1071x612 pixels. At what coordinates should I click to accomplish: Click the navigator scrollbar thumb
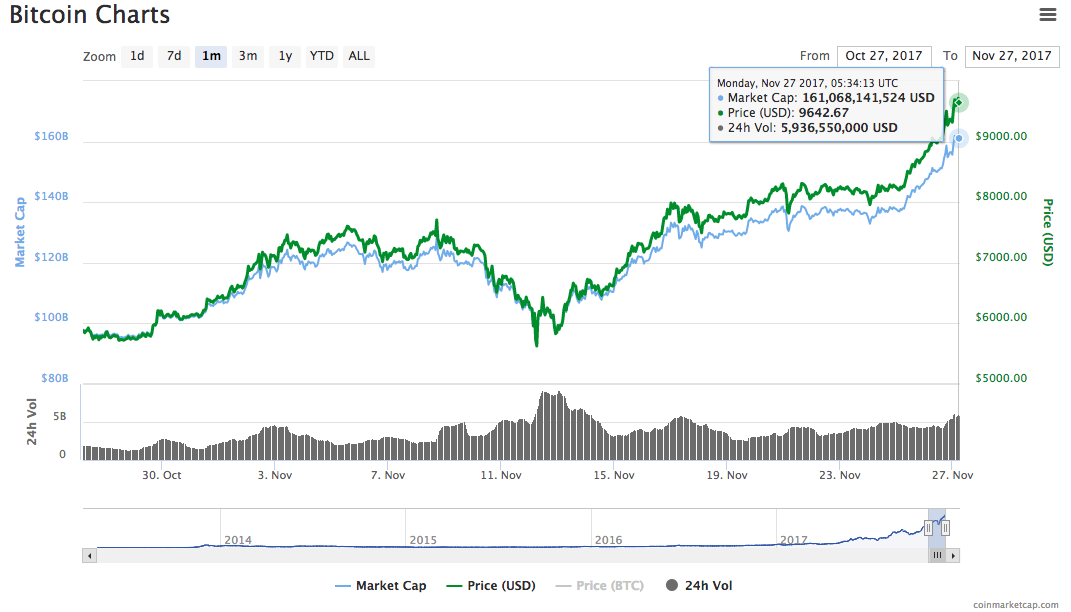[x=937, y=555]
